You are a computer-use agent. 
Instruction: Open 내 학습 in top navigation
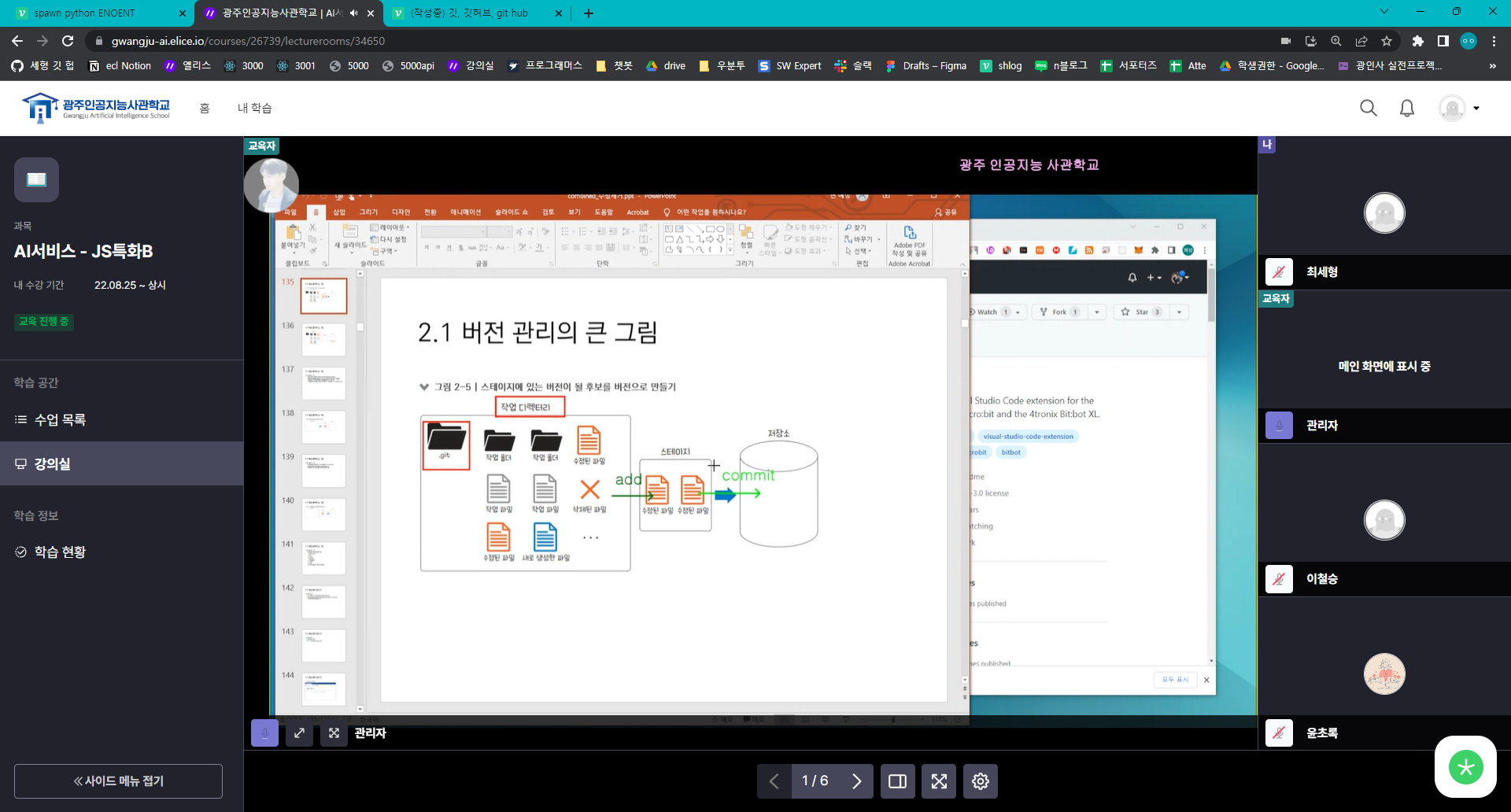[x=254, y=108]
